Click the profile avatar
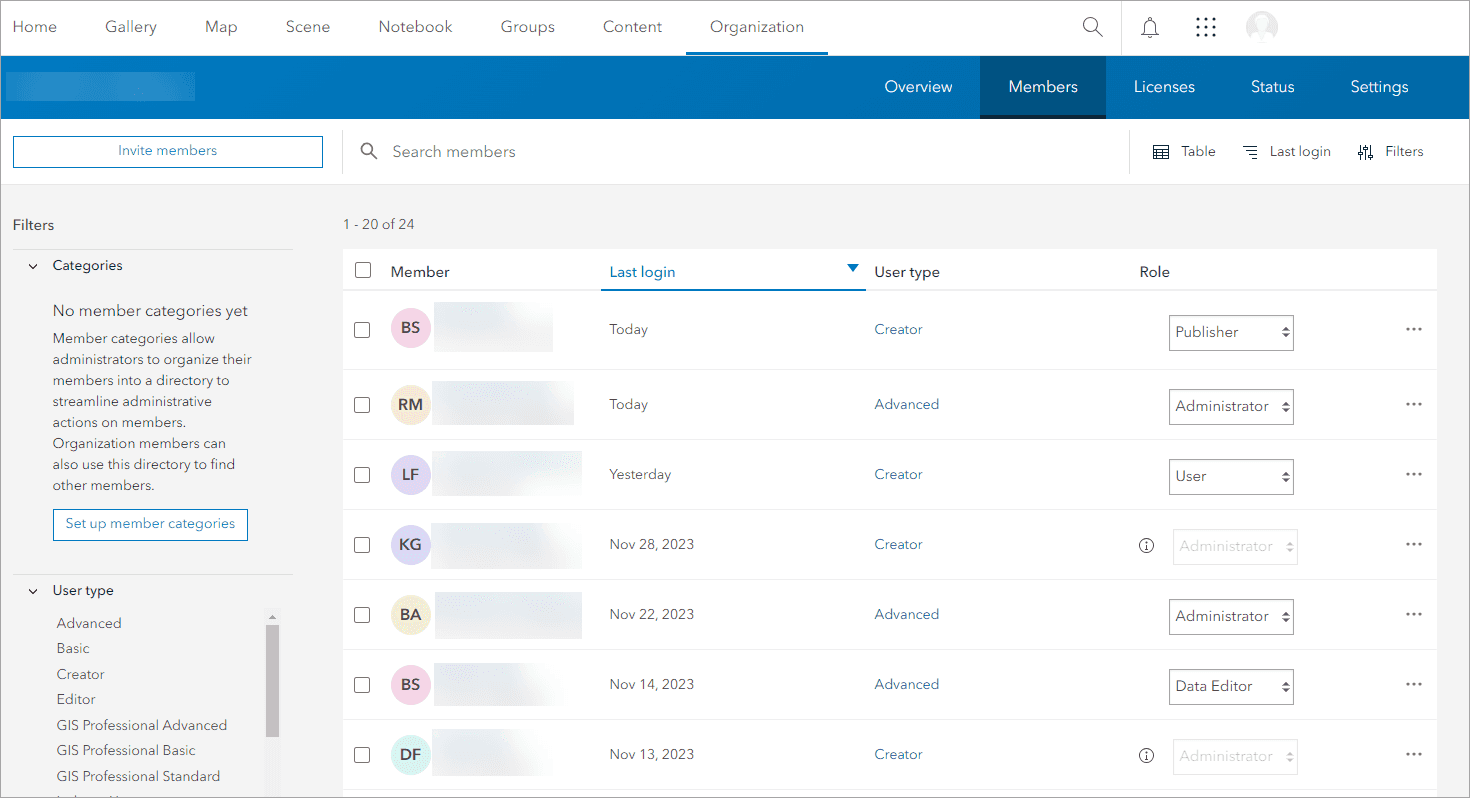This screenshot has width=1470, height=798. coord(1261,27)
